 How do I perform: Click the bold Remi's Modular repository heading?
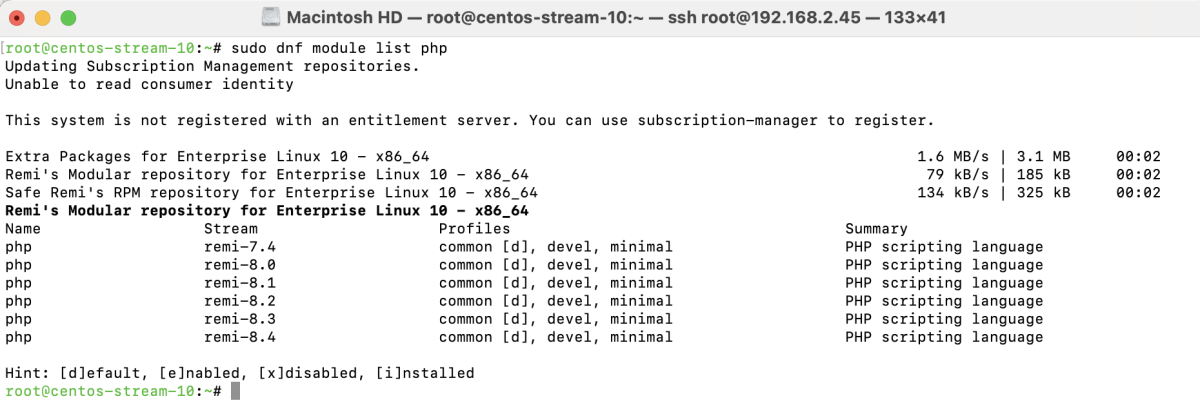click(267, 211)
